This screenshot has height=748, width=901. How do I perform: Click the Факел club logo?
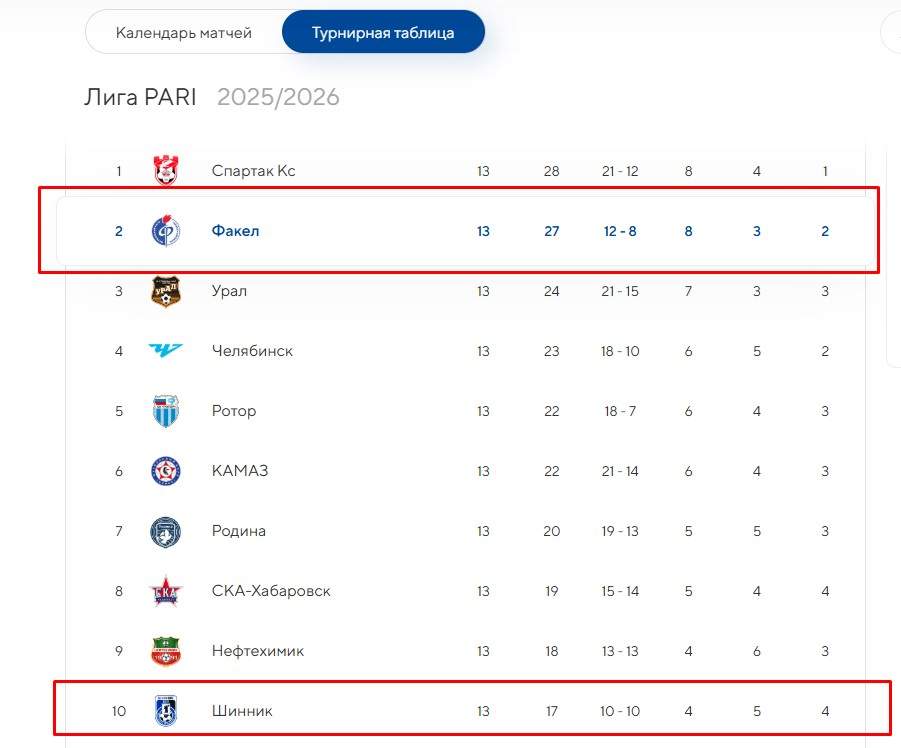(x=165, y=231)
